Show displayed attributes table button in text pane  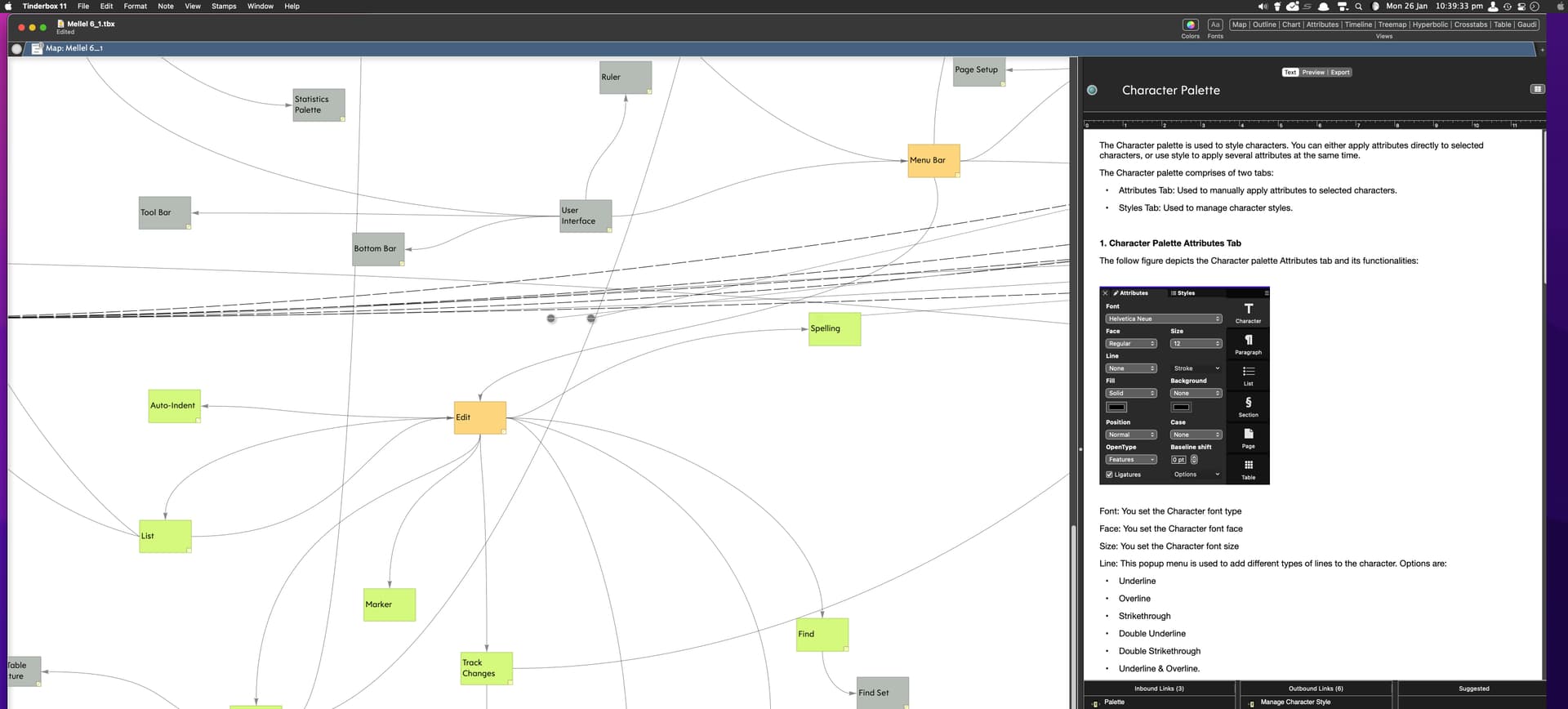[x=1537, y=89]
